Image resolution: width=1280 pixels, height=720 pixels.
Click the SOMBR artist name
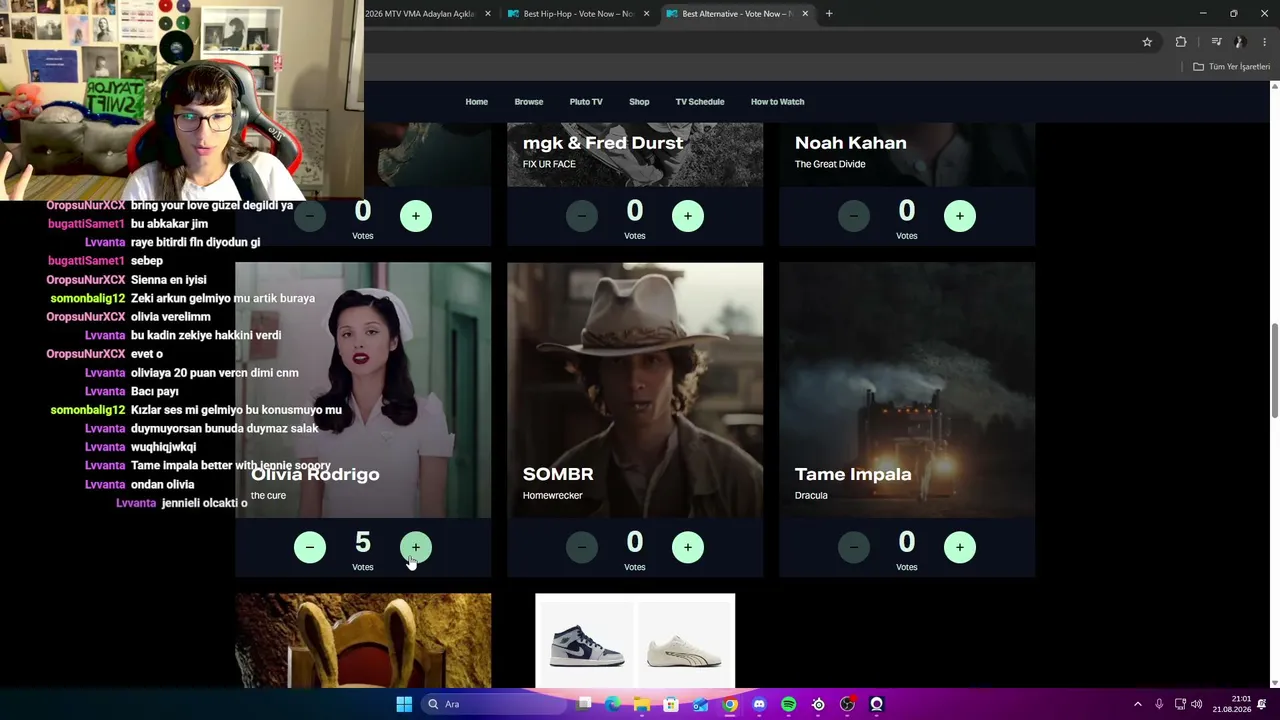[x=558, y=474]
